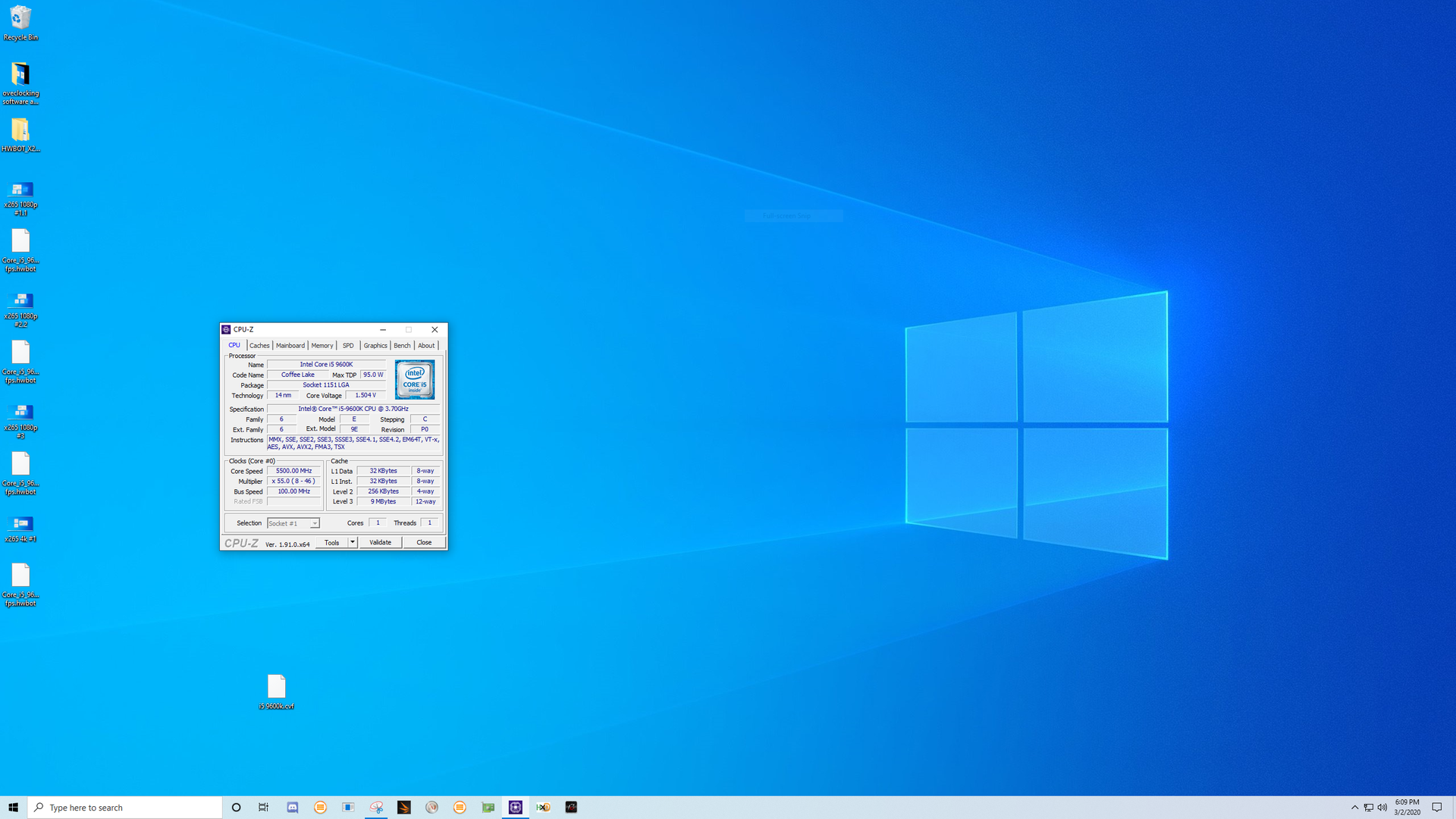
Task: Click the Level 2 cache 256 KBytes value
Action: point(383,491)
